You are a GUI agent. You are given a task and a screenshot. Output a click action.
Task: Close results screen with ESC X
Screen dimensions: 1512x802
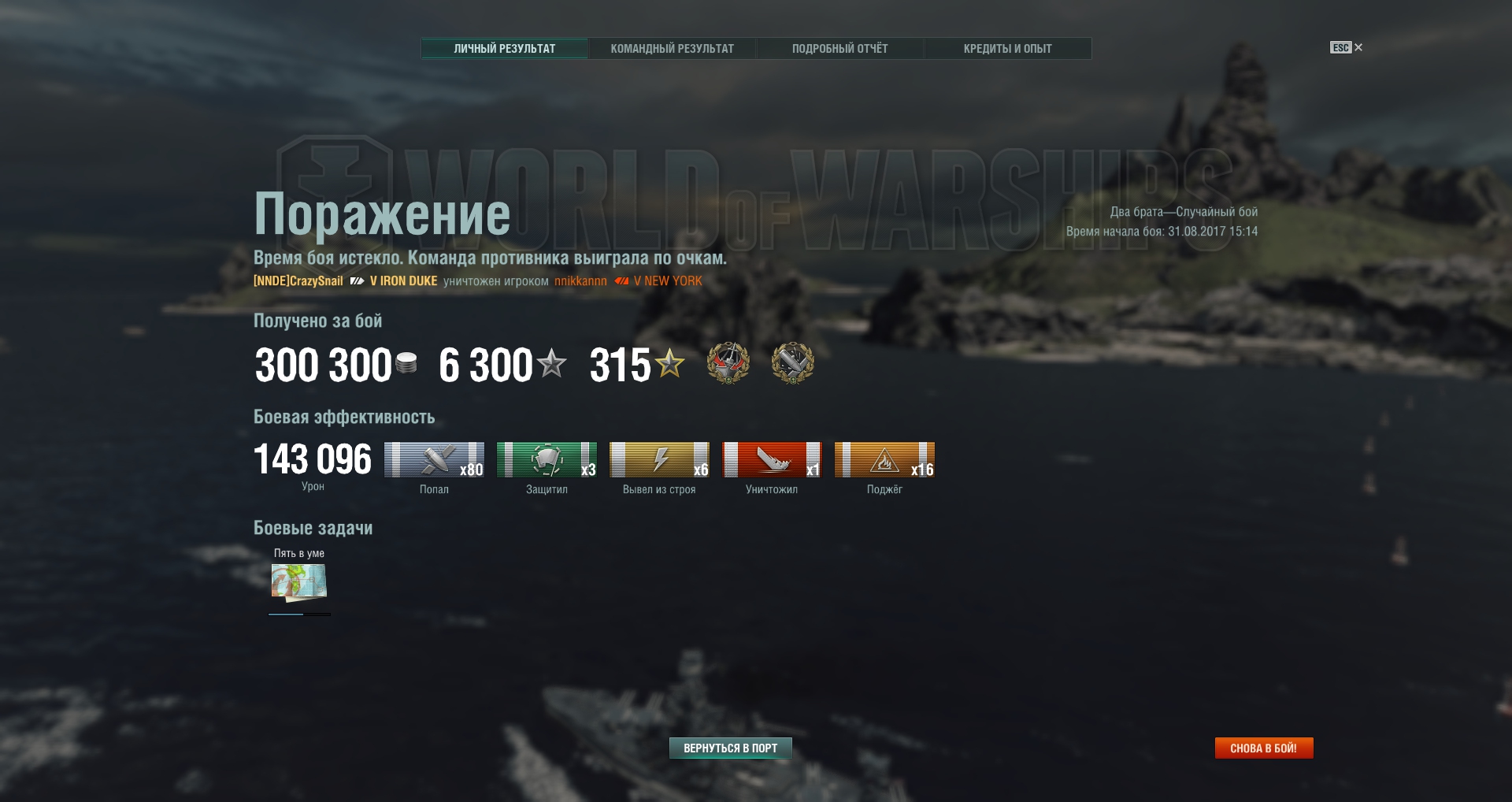click(1347, 47)
